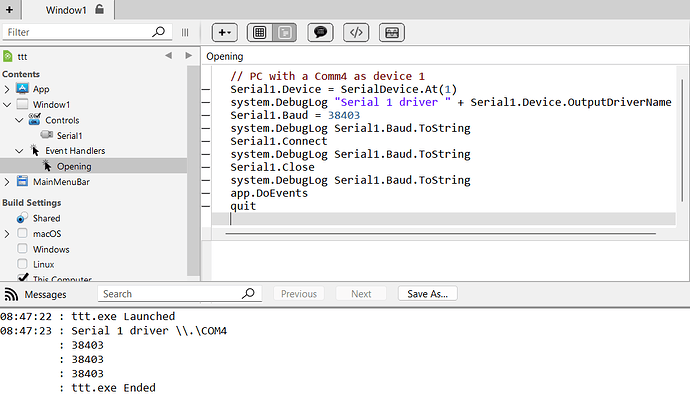
Task: Expand the MainMenuBar node
Action: 7,182
